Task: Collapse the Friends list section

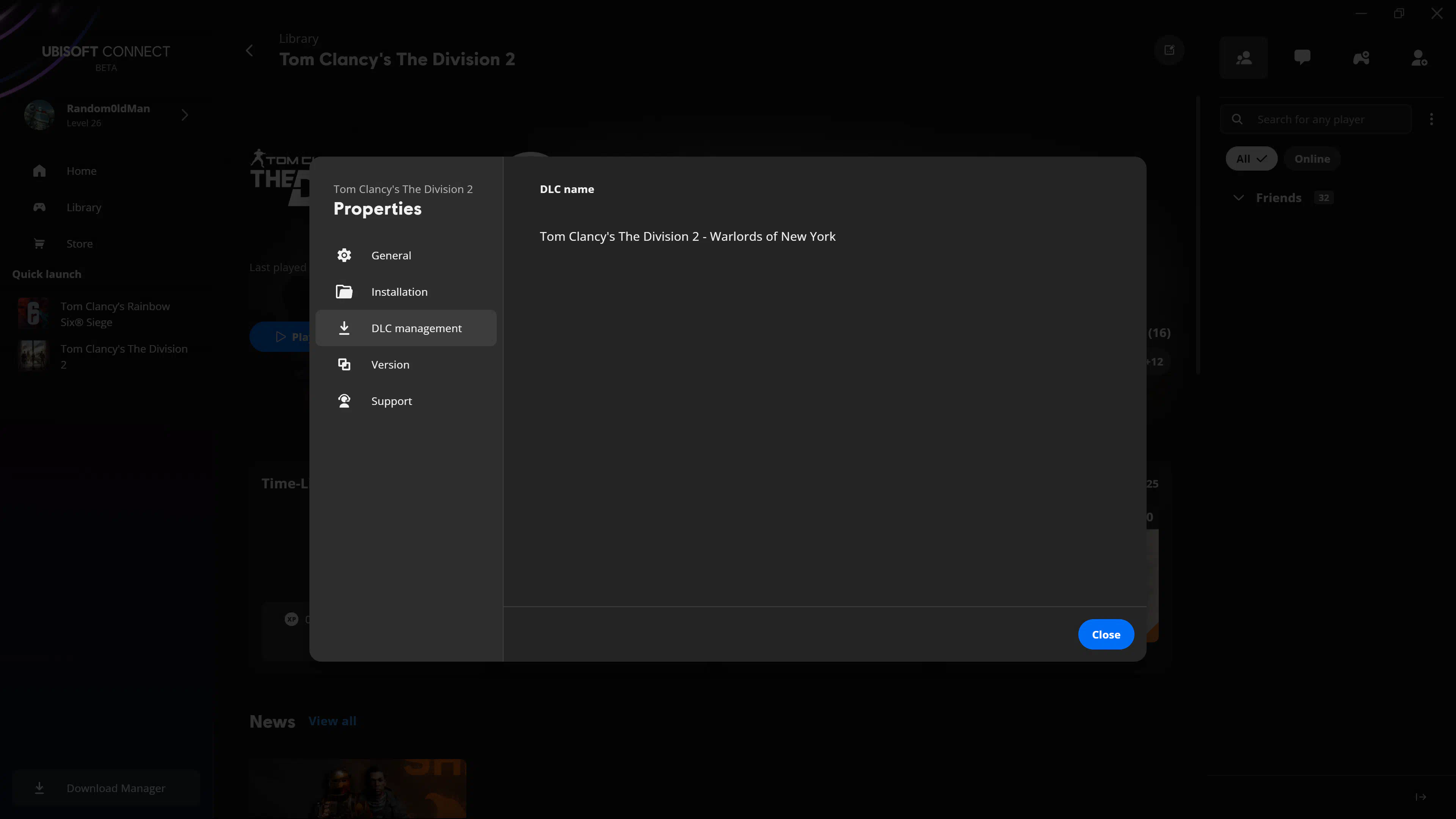Action: coord(1238,198)
